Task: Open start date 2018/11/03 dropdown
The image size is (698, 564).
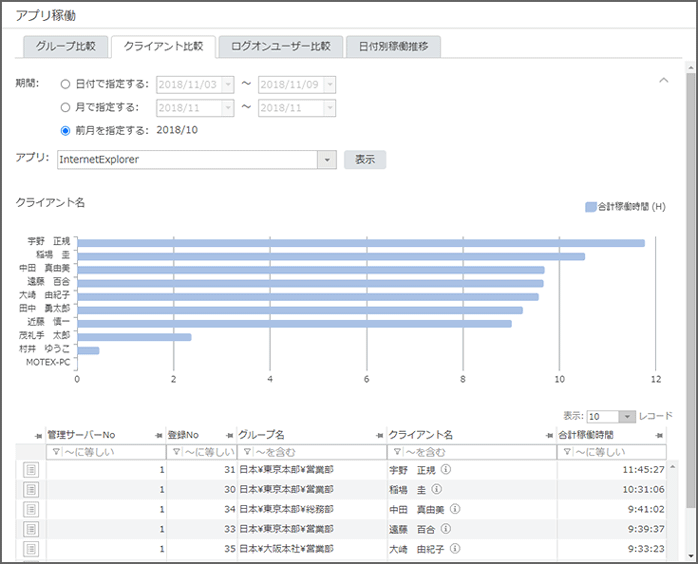Action: tap(228, 85)
